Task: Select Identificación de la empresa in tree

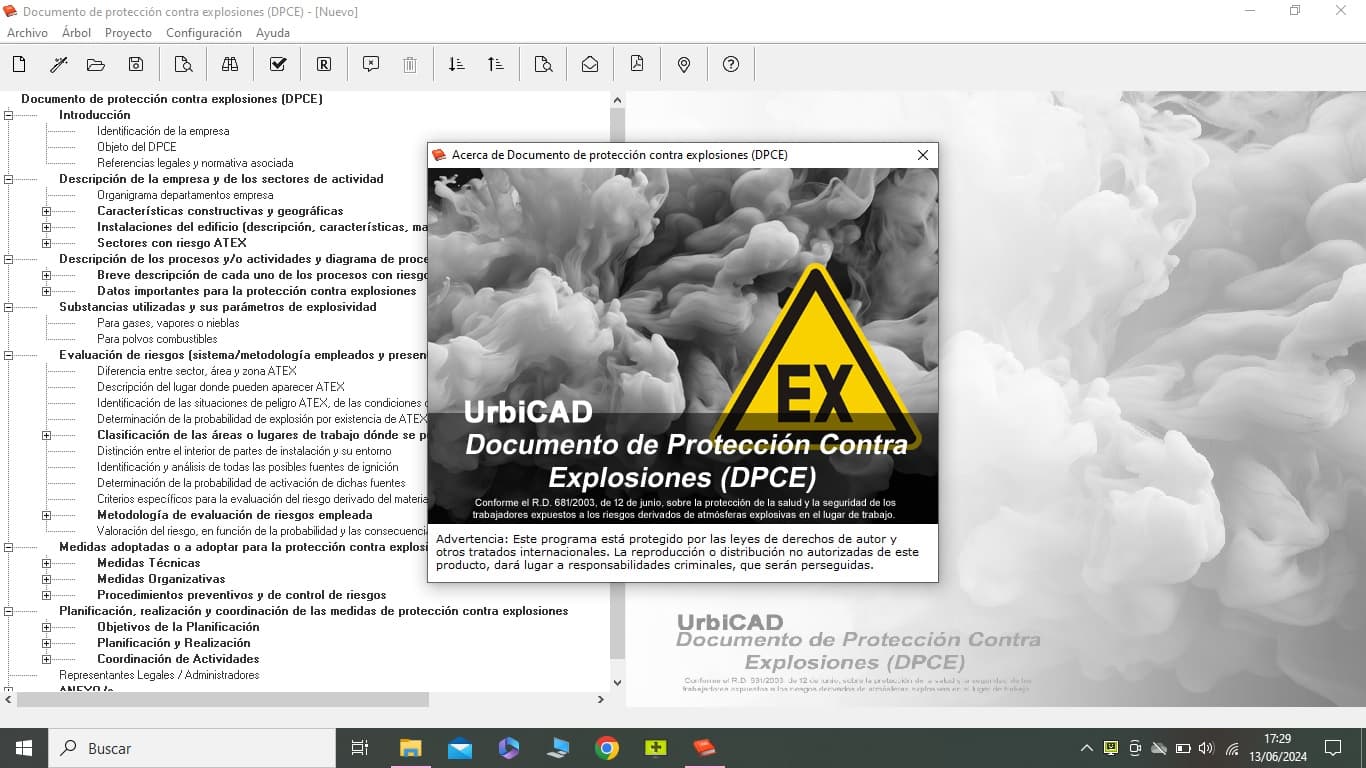Action: point(163,131)
